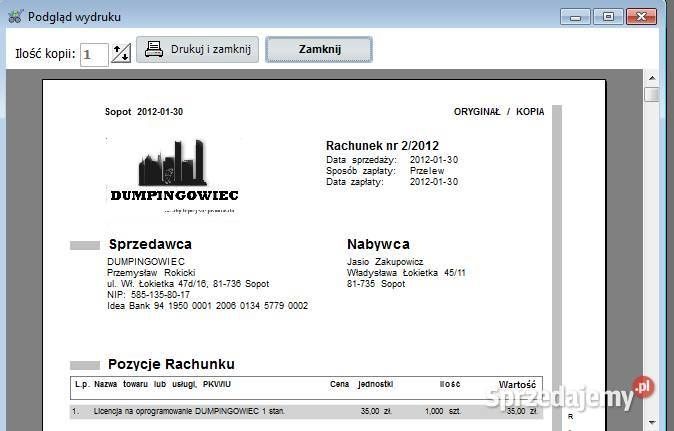
Task: Click the 'Cena jednostki' column header
Action: tap(362, 384)
